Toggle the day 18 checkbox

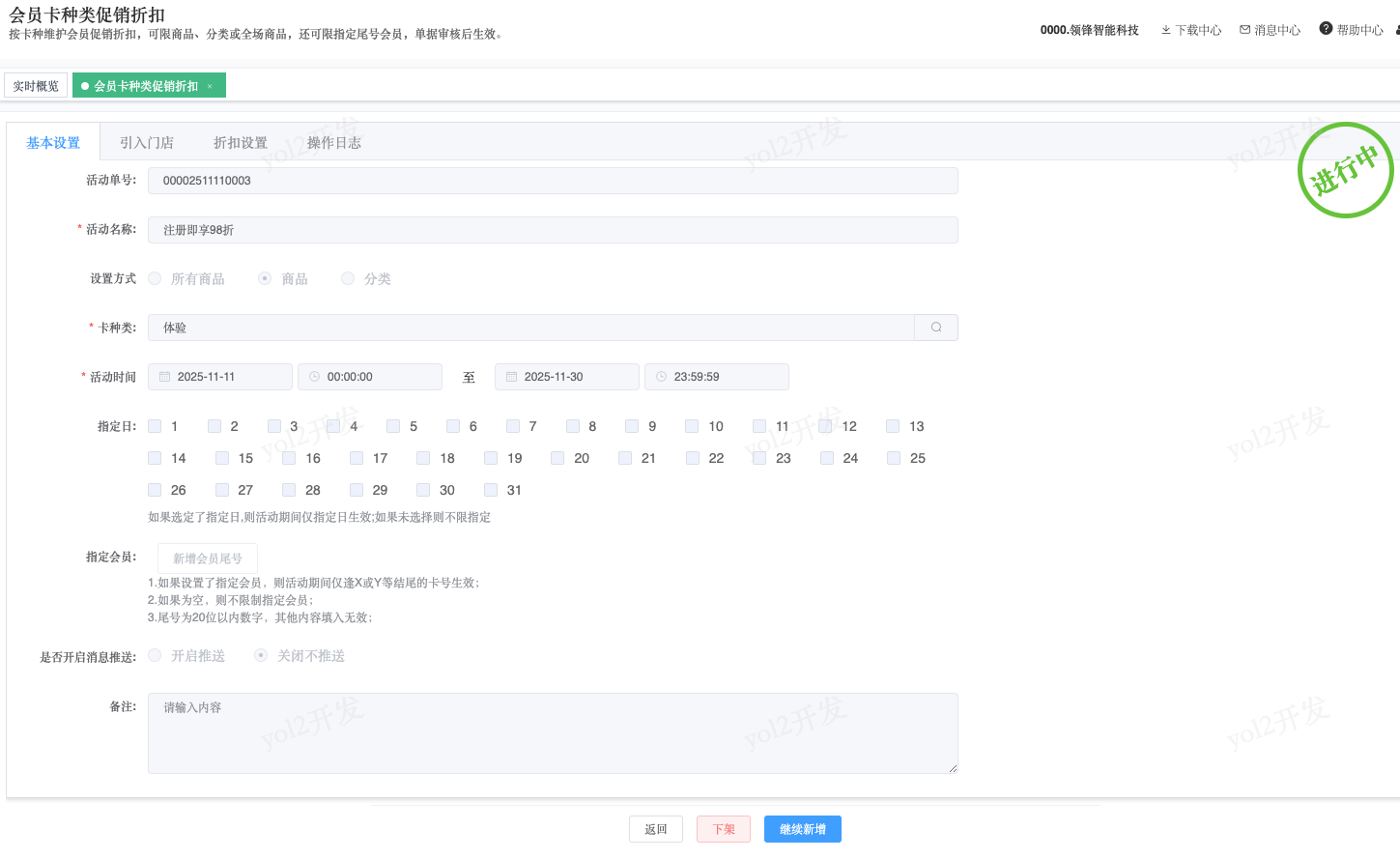tap(423, 458)
